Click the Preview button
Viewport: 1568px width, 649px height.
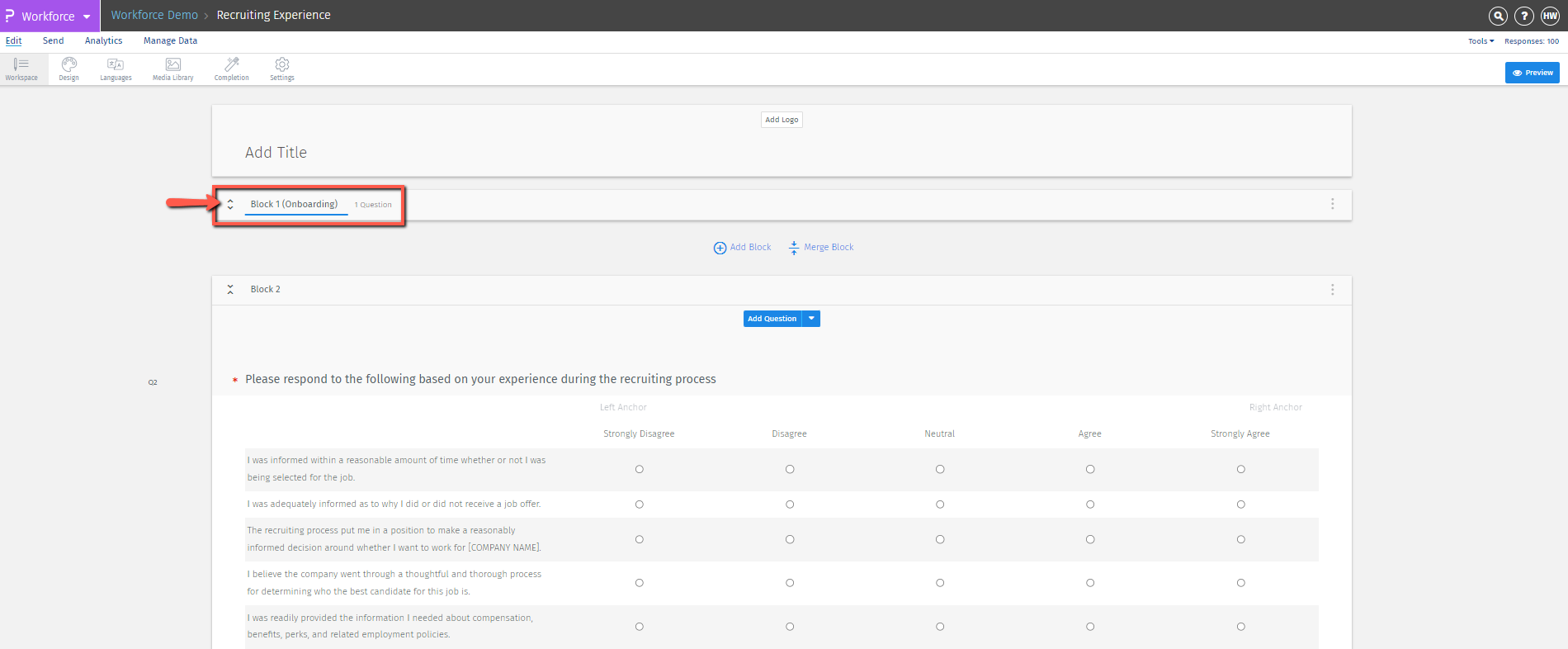point(1532,73)
